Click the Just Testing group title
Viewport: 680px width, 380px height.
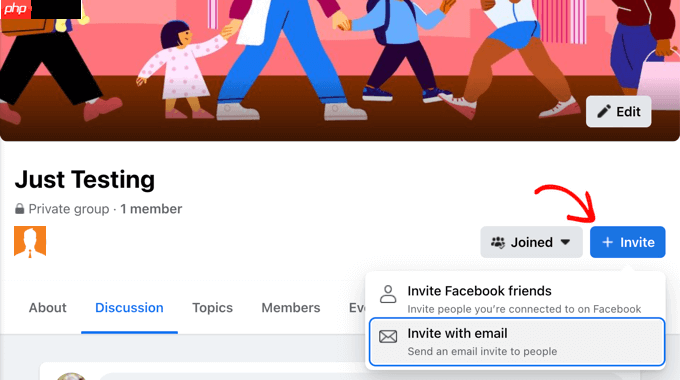tap(85, 179)
